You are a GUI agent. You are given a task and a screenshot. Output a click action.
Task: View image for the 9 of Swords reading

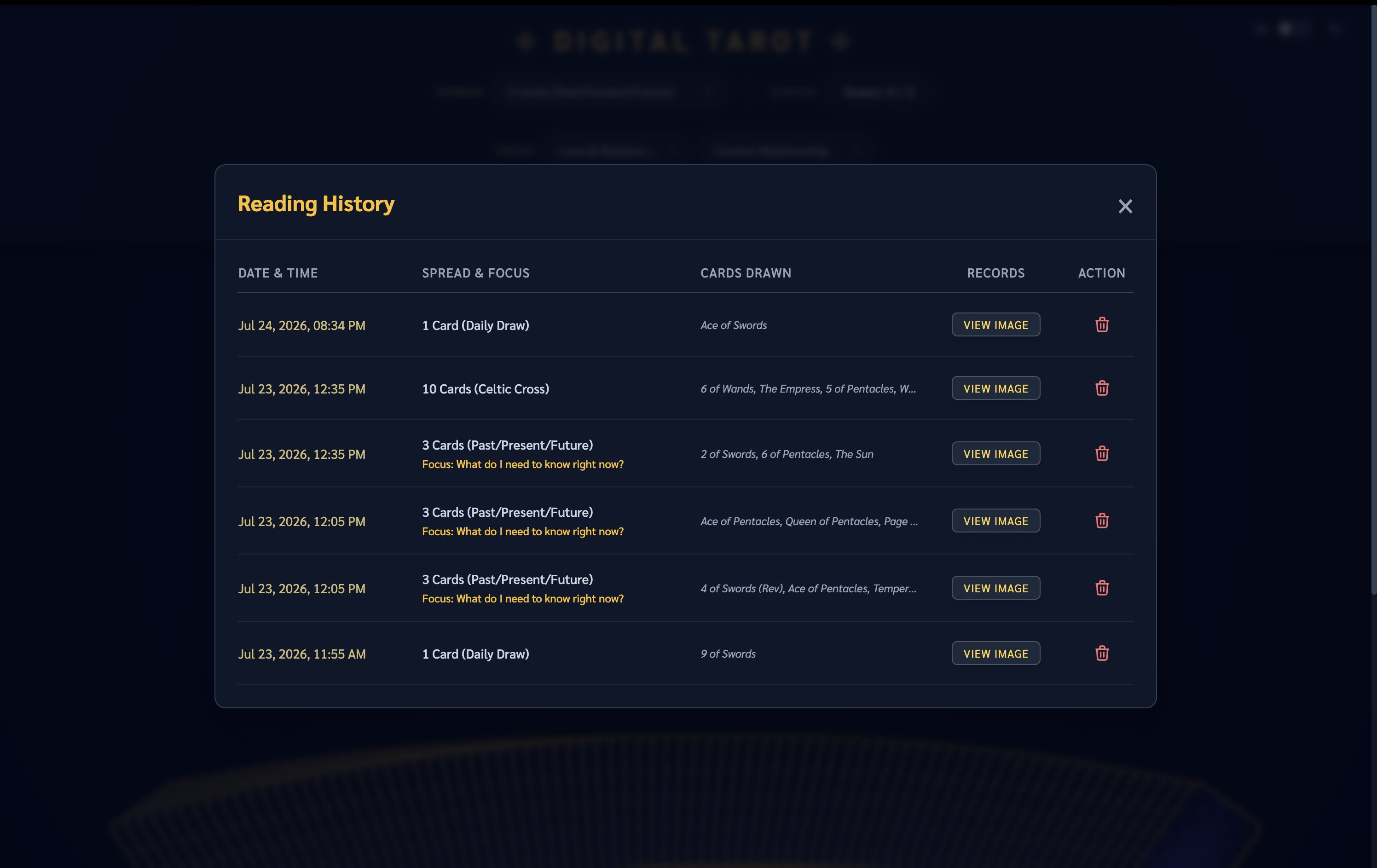tap(995, 653)
